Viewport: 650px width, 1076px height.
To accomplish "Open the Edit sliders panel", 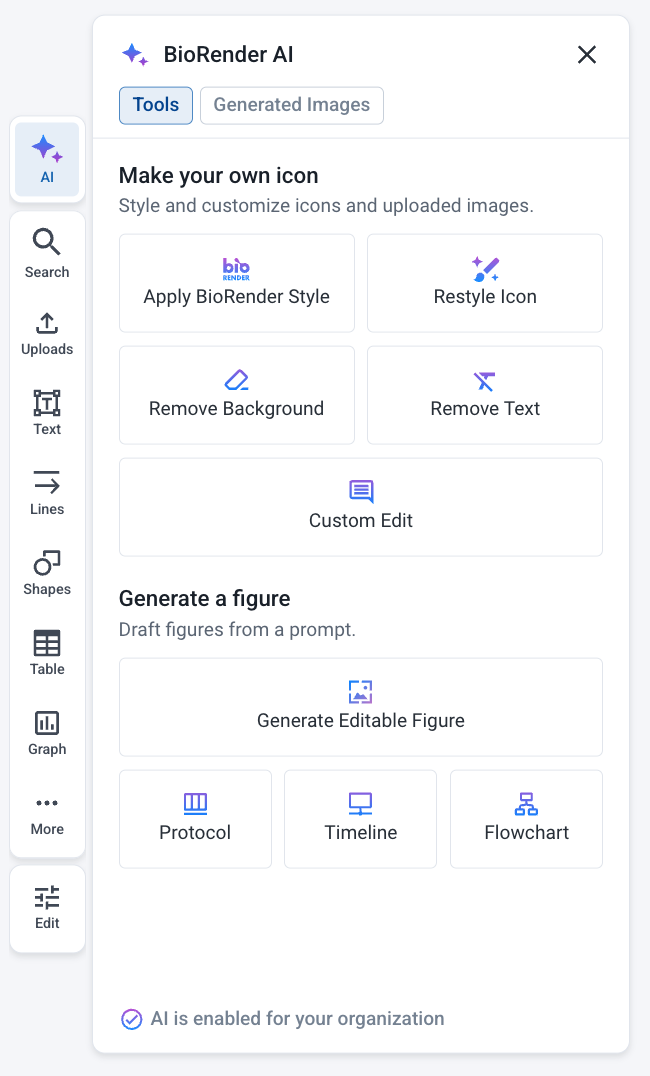I will 47,908.
